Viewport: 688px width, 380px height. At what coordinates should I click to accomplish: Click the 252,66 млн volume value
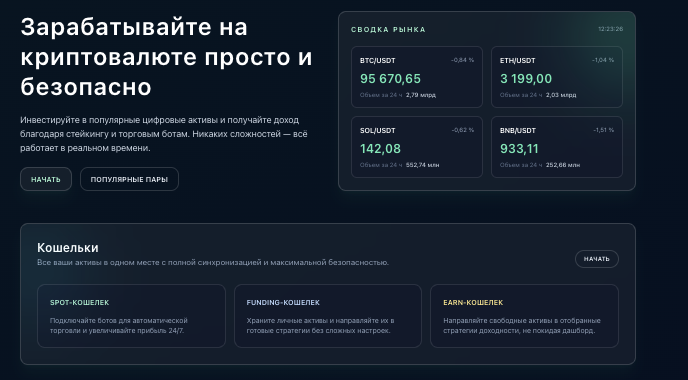click(x=563, y=165)
